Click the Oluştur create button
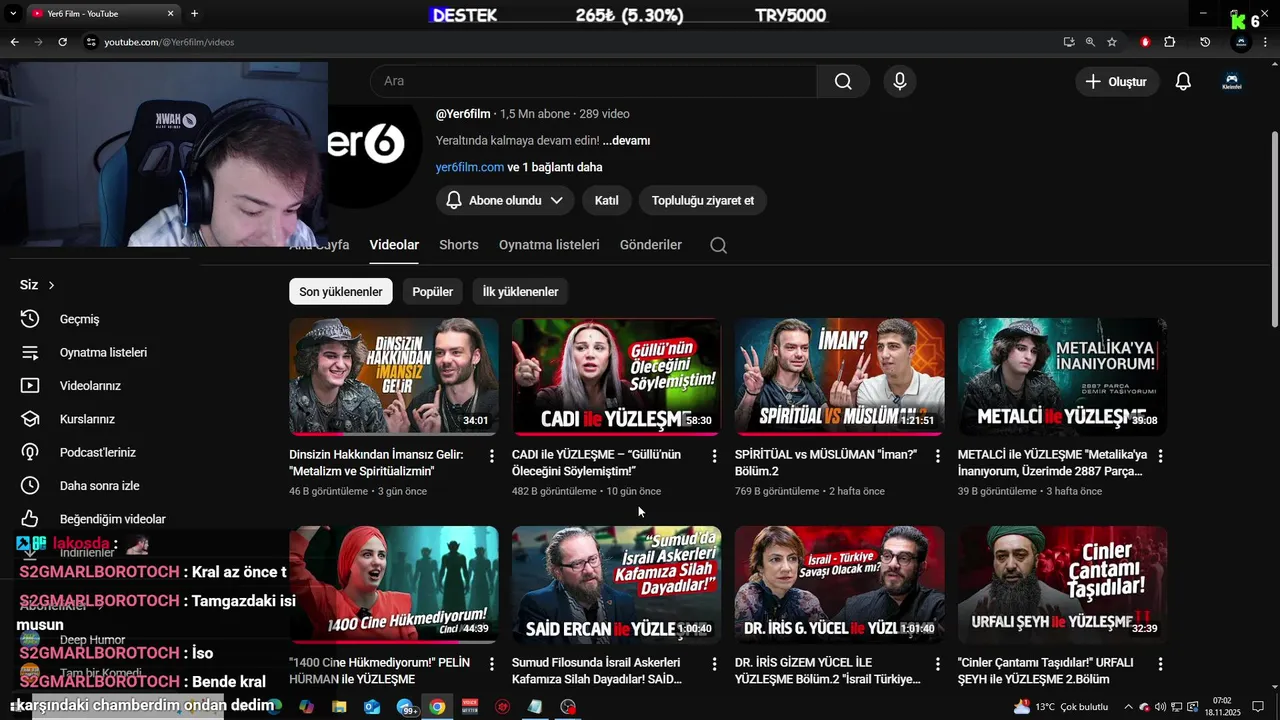 1118,81
